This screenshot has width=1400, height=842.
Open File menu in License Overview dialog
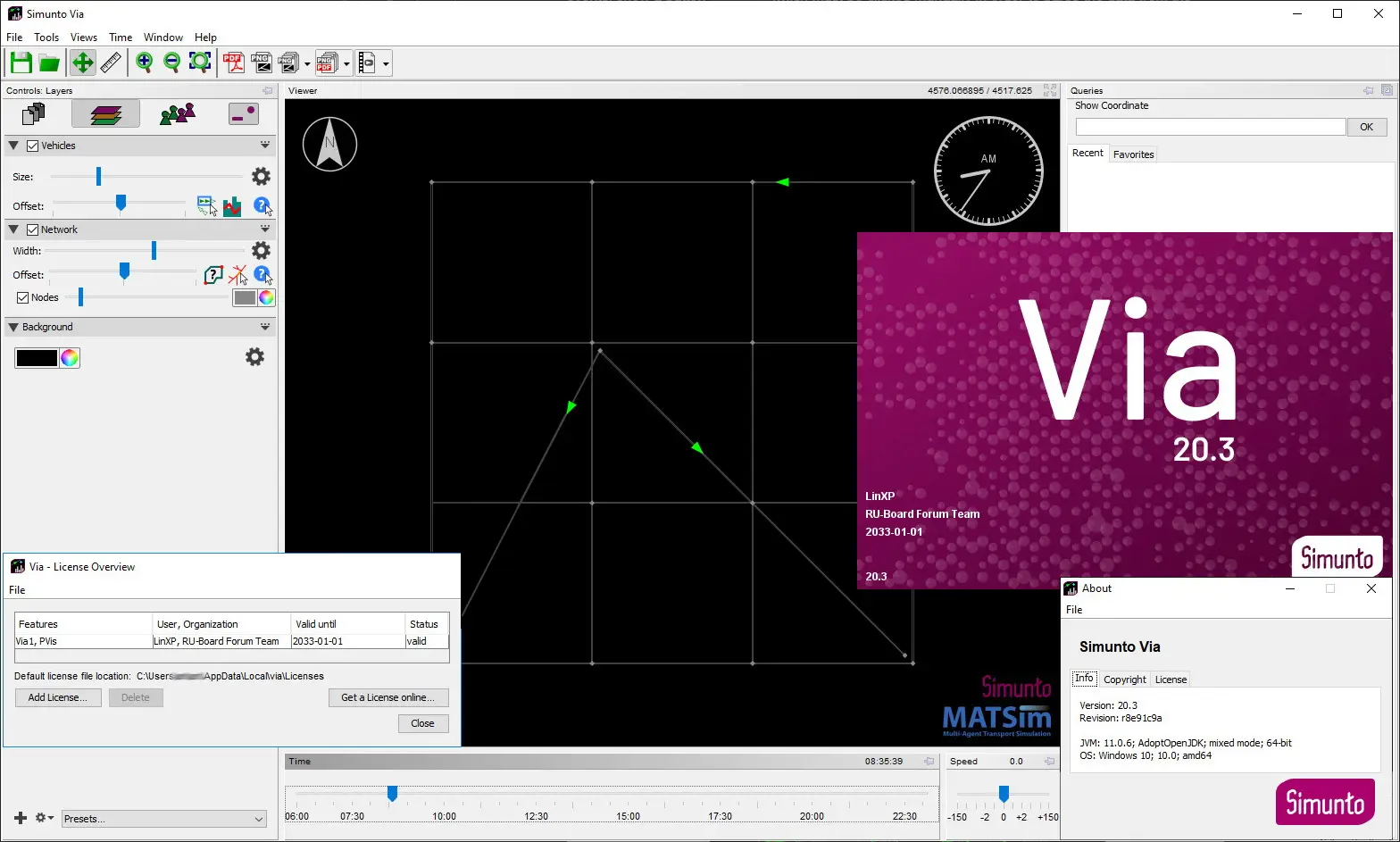pos(17,590)
